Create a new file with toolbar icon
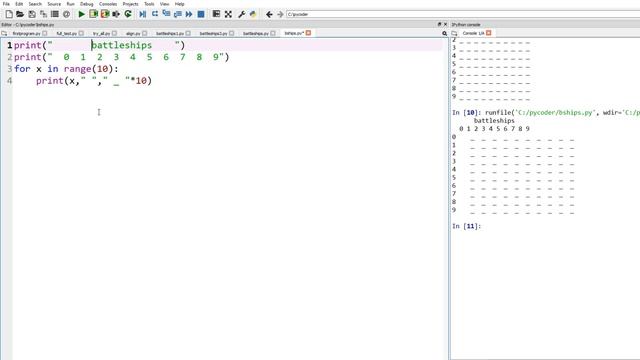 (x=9, y=14)
